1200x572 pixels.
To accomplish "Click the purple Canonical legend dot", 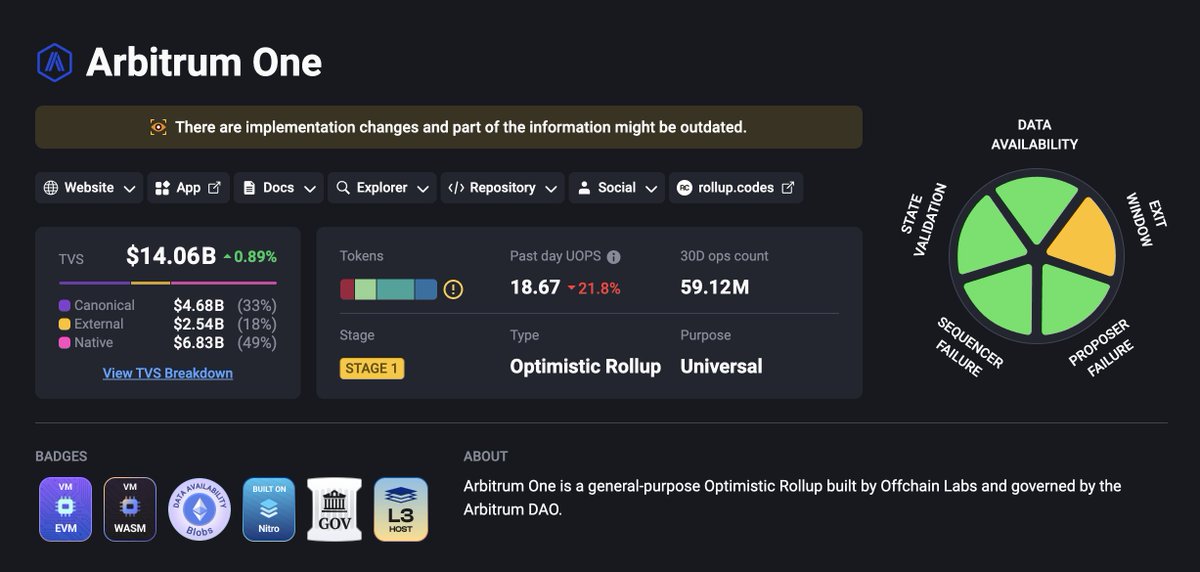I will [64, 305].
